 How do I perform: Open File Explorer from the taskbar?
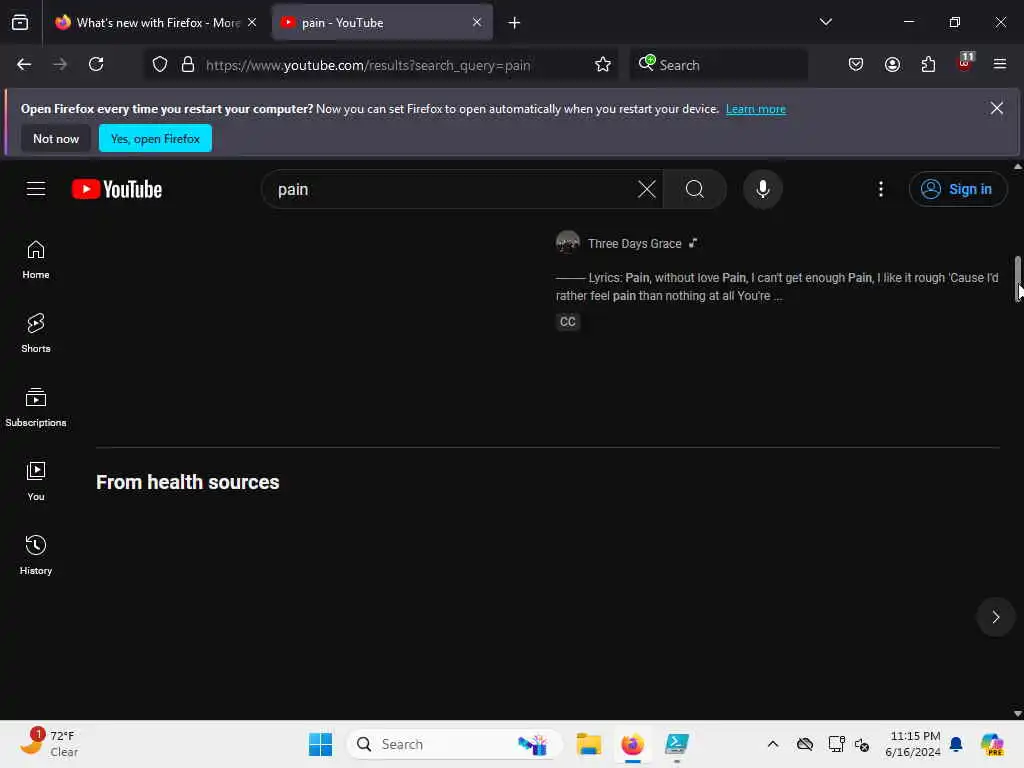point(588,744)
